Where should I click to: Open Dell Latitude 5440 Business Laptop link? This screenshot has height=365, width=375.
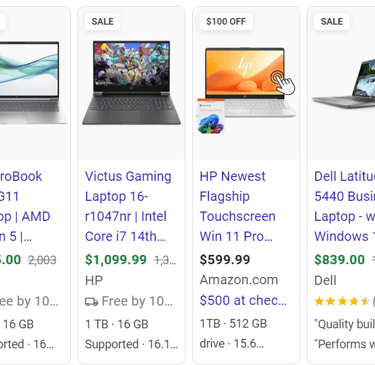tap(345, 206)
